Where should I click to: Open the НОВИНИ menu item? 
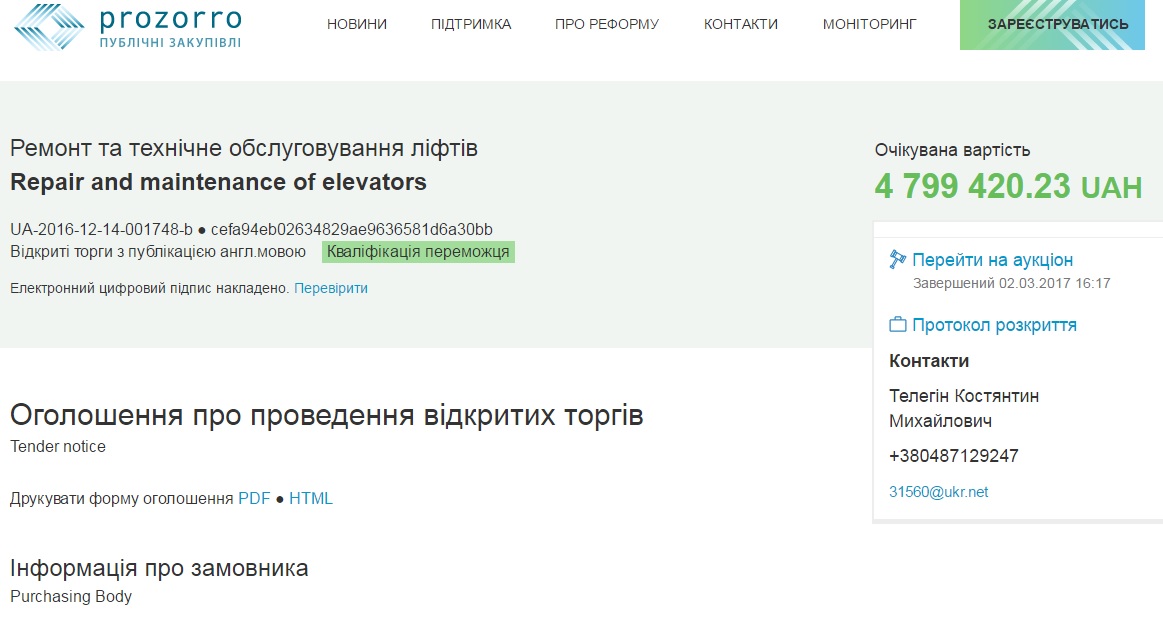pyautogui.click(x=357, y=24)
